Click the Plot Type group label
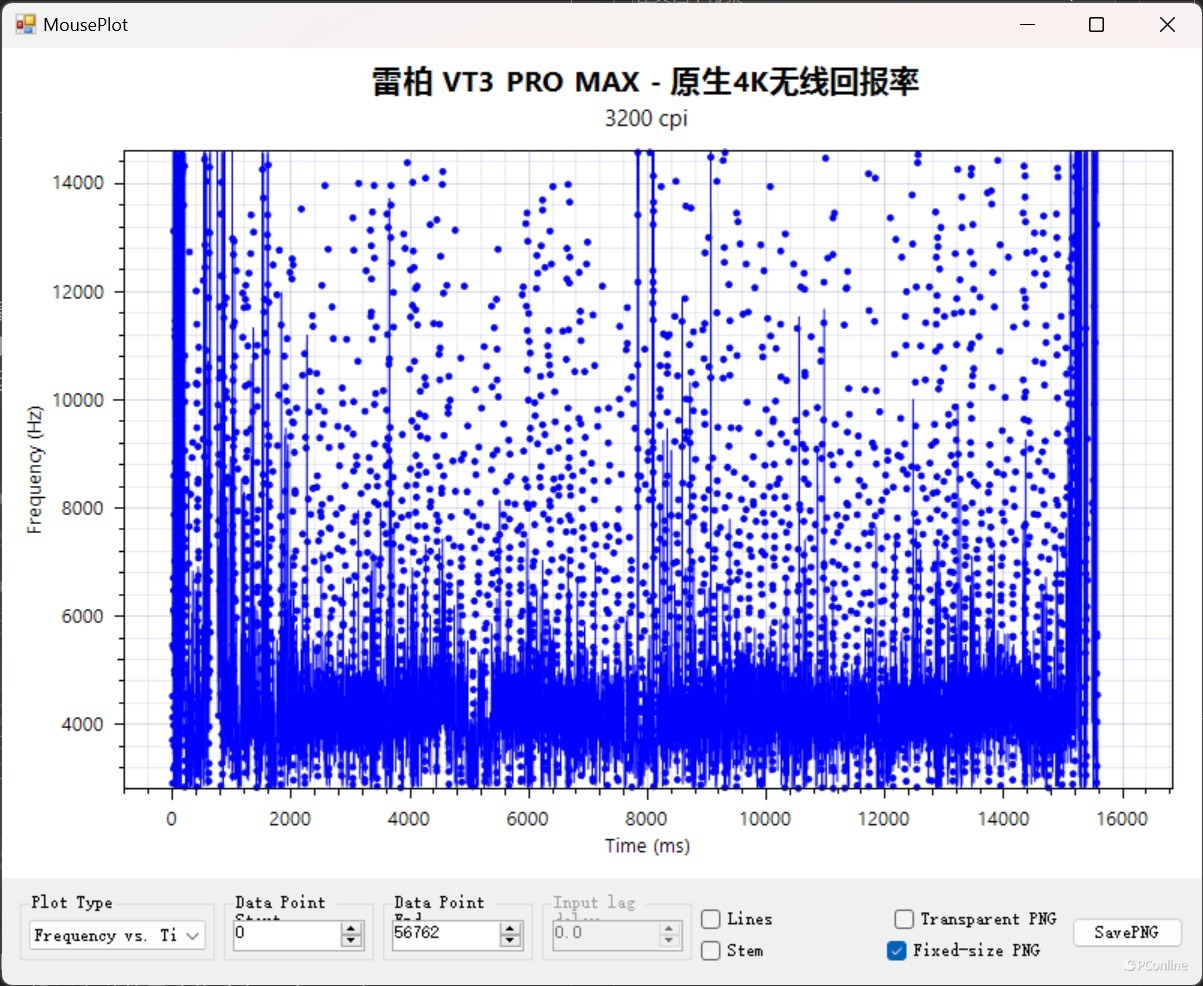1203x986 pixels. pyautogui.click(x=72, y=902)
